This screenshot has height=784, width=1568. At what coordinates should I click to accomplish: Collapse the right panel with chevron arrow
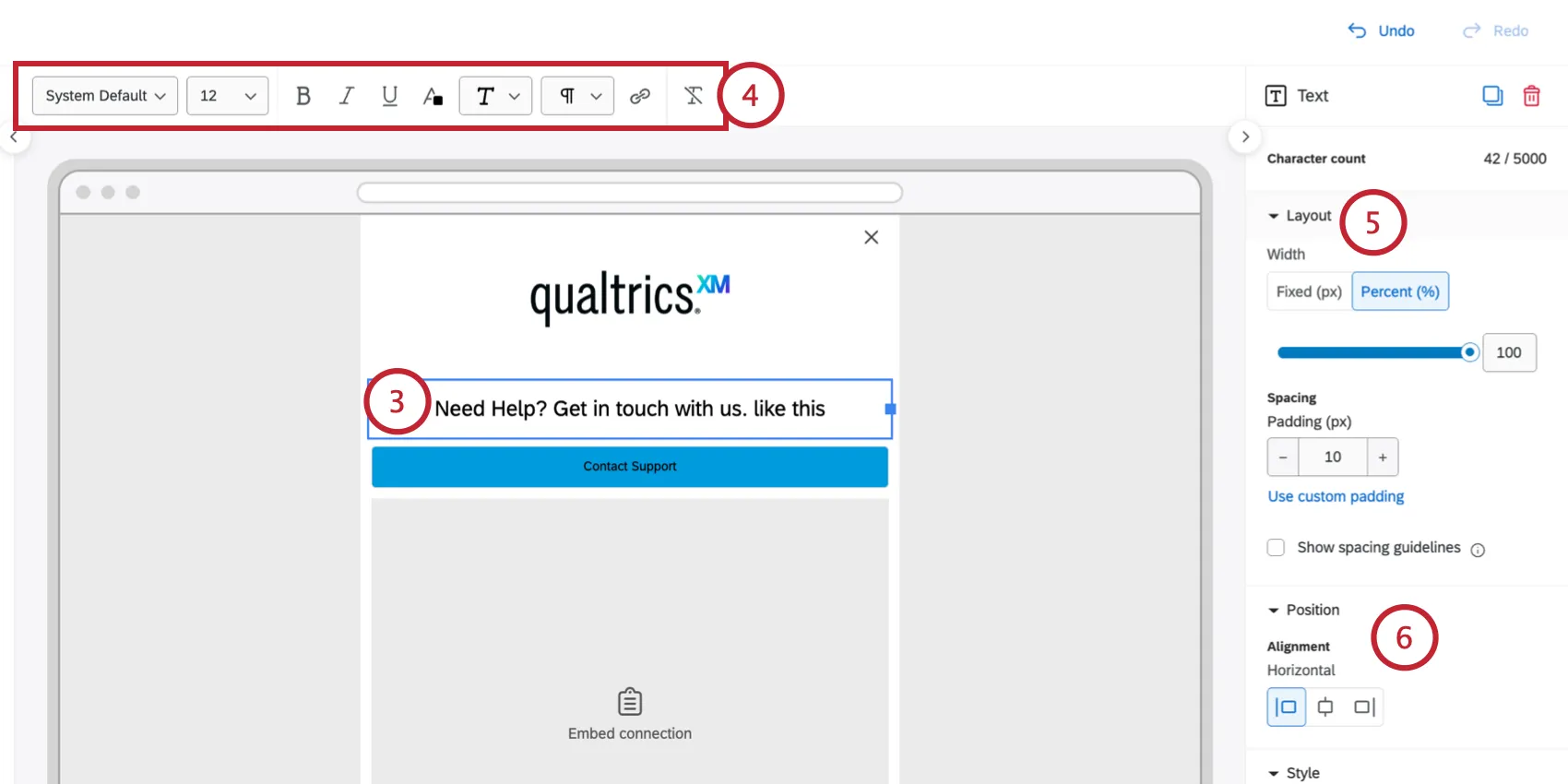coord(1245,137)
